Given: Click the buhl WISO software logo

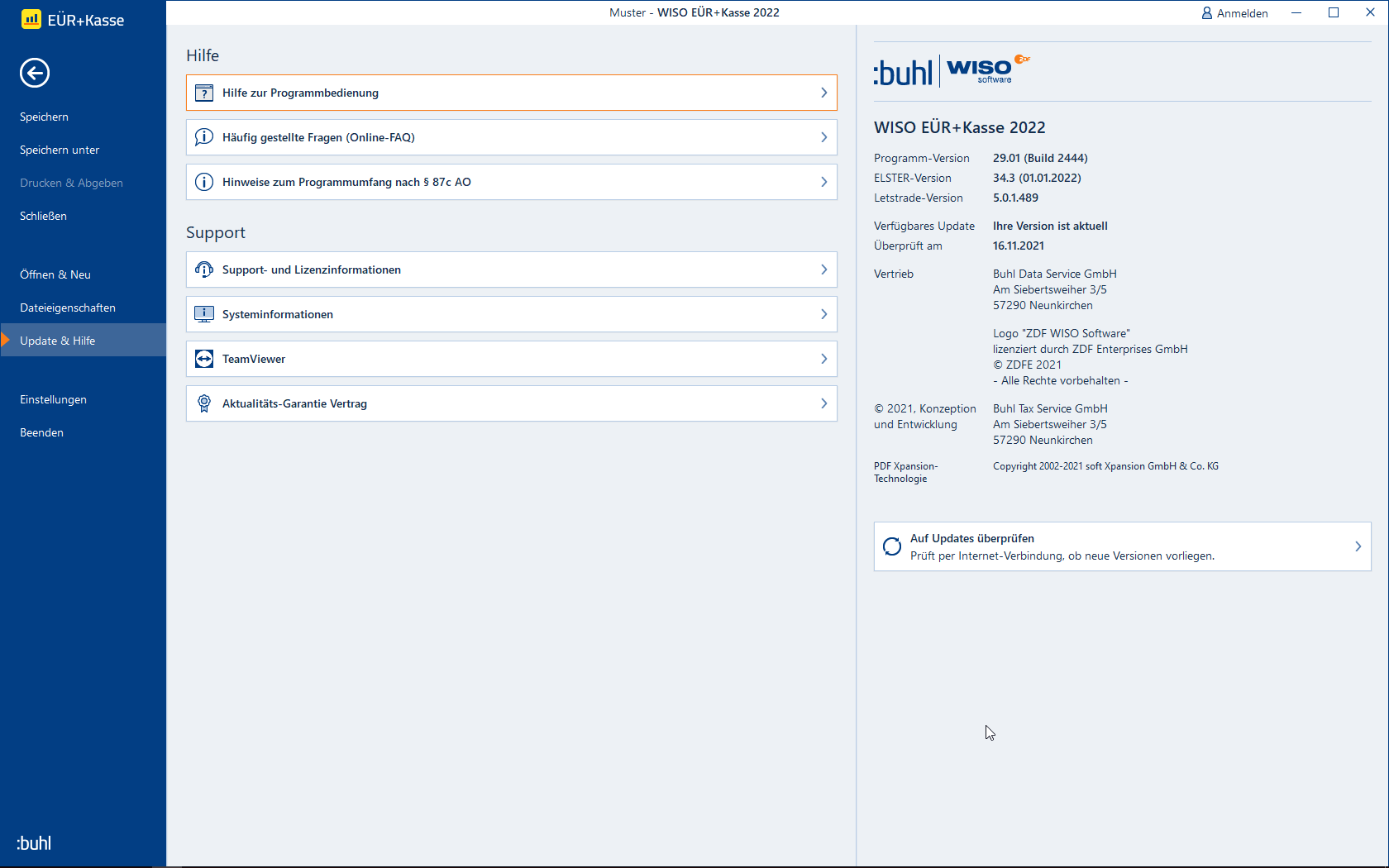Looking at the screenshot, I should [952, 71].
